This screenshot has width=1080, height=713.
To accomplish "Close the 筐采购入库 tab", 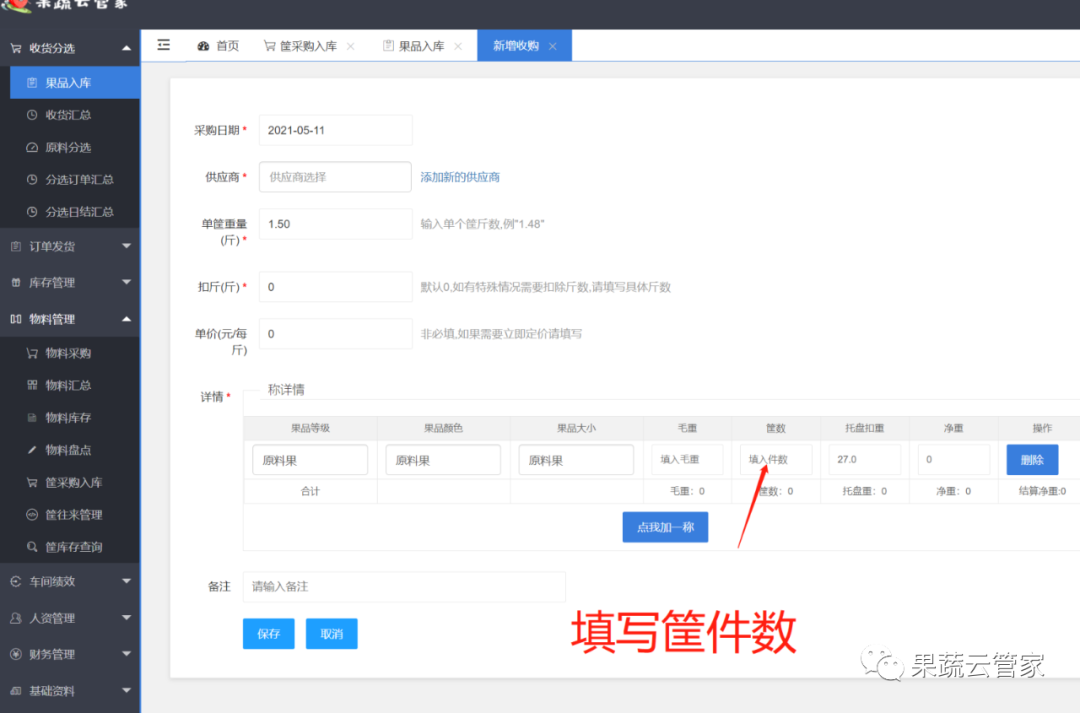I will (350, 46).
